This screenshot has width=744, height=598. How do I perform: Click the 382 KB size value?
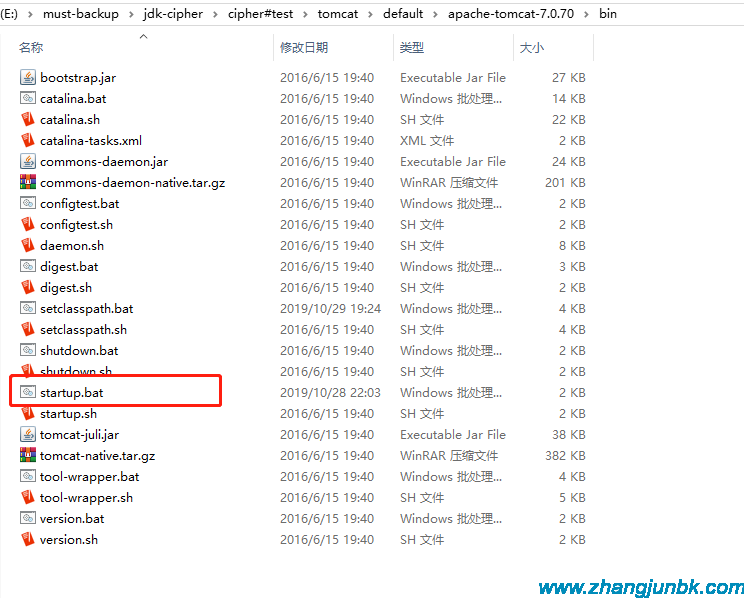[x=565, y=456]
